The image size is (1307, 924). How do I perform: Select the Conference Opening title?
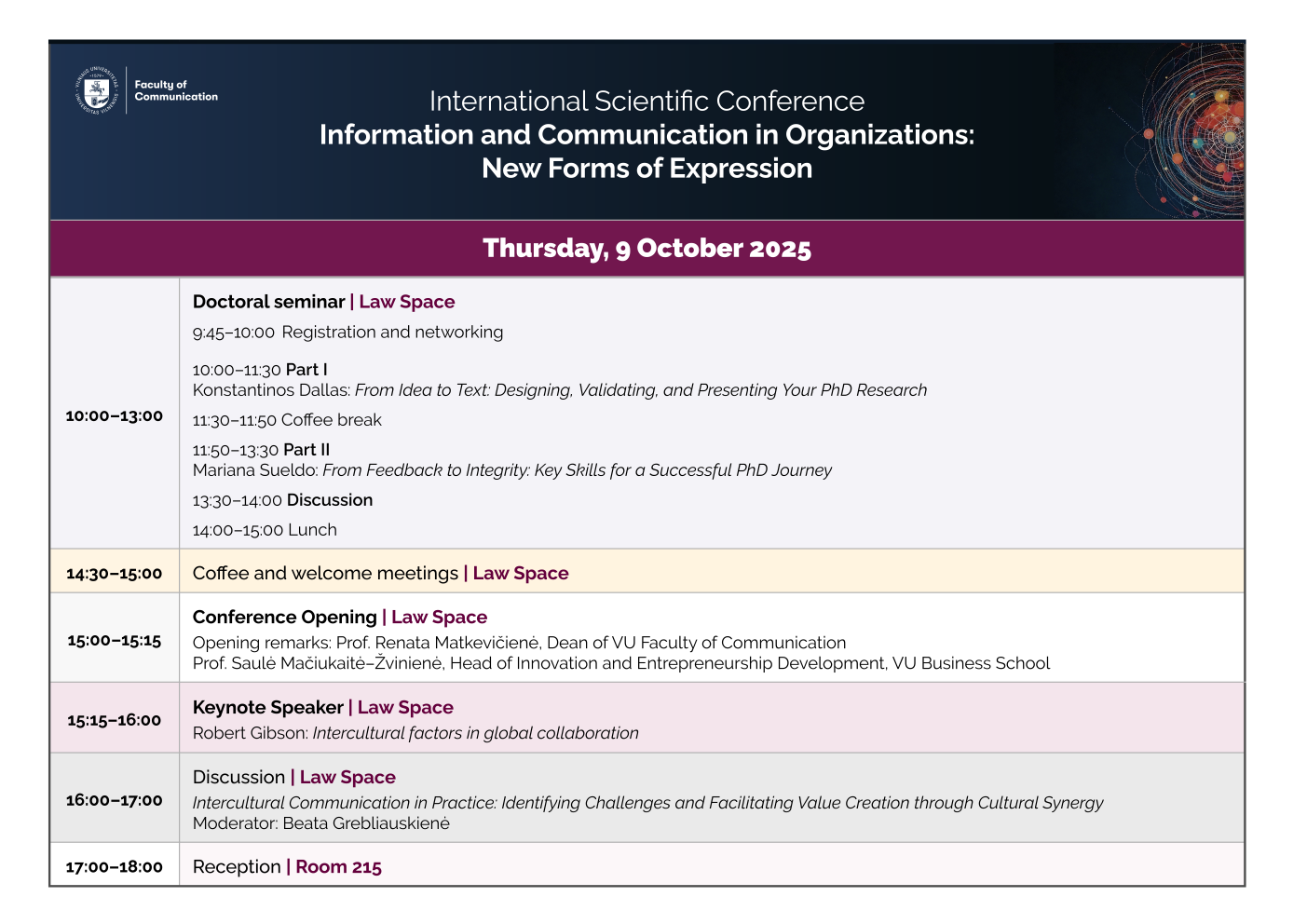pyautogui.click(x=285, y=618)
